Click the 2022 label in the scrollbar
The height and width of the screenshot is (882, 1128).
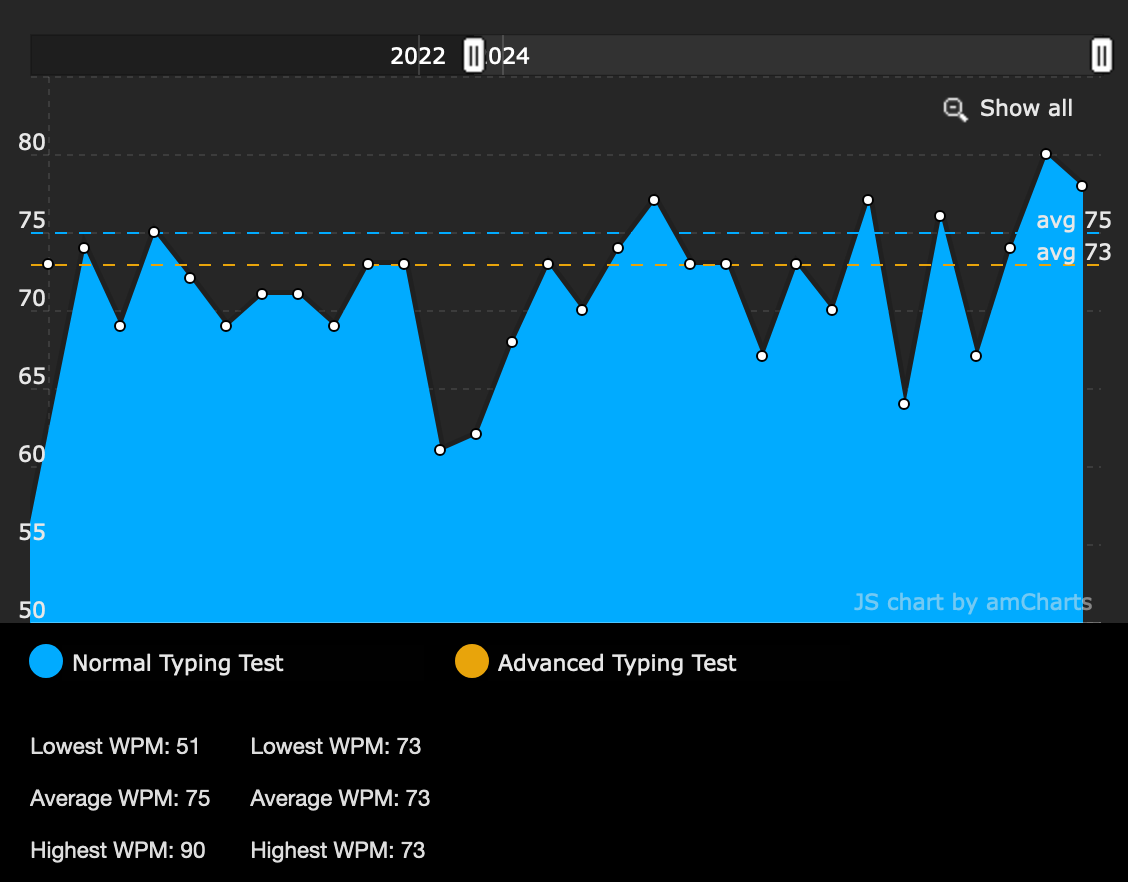(417, 56)
